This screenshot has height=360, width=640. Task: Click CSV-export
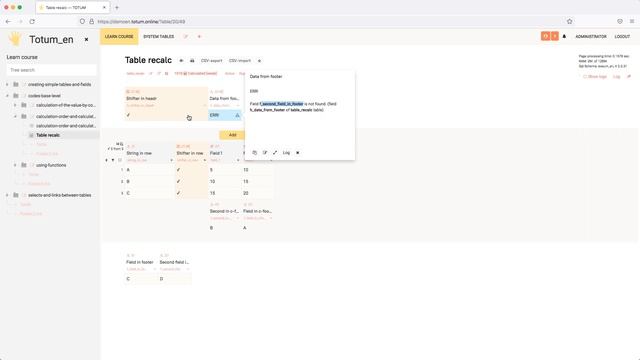click(211, 61)
